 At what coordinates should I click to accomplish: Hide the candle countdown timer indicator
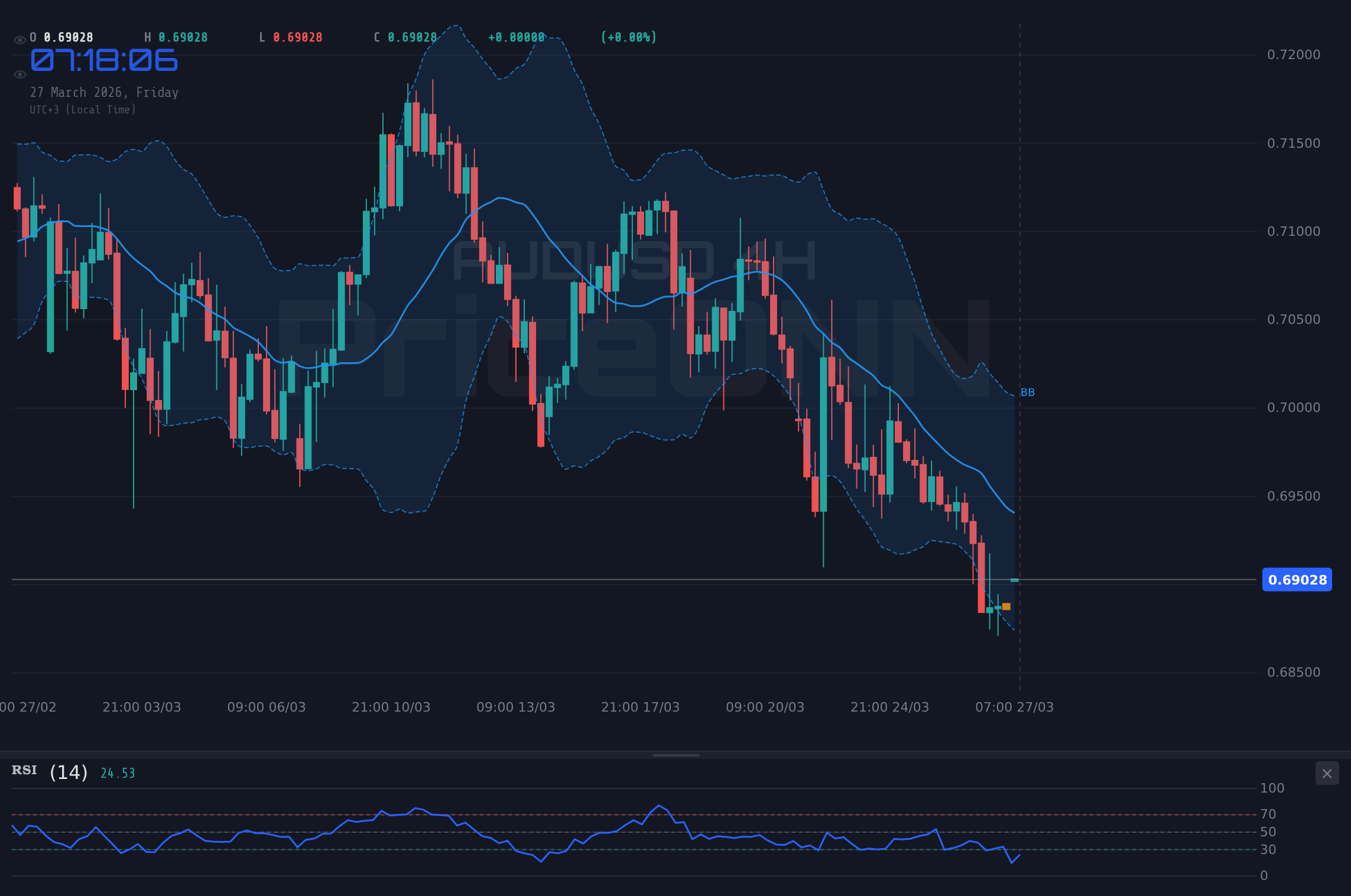[x=20, y=74]
